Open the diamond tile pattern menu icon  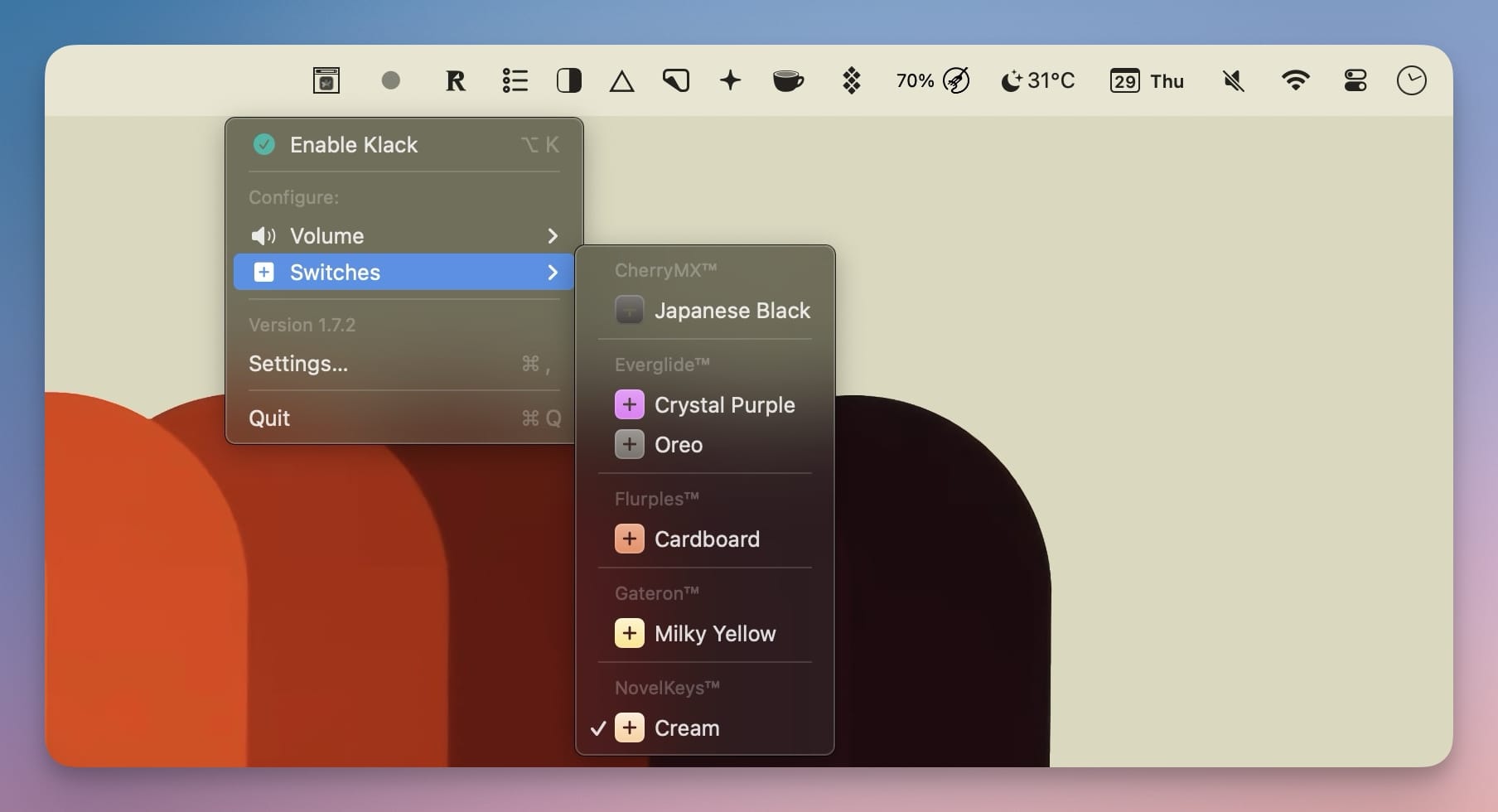853,80
